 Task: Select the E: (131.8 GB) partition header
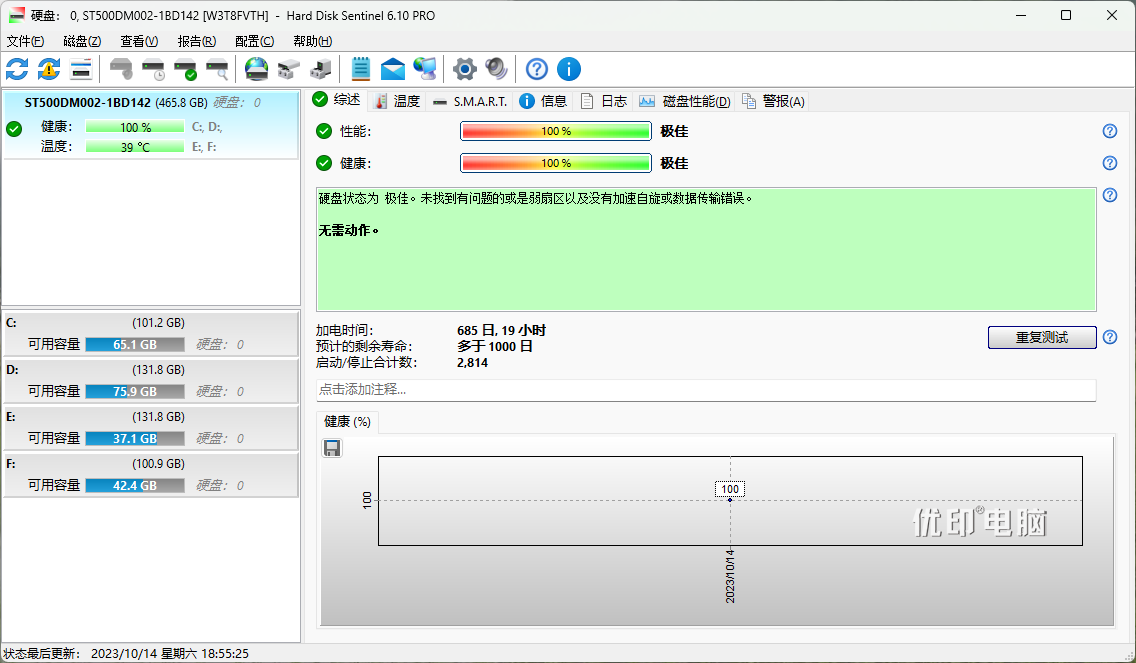151,417
